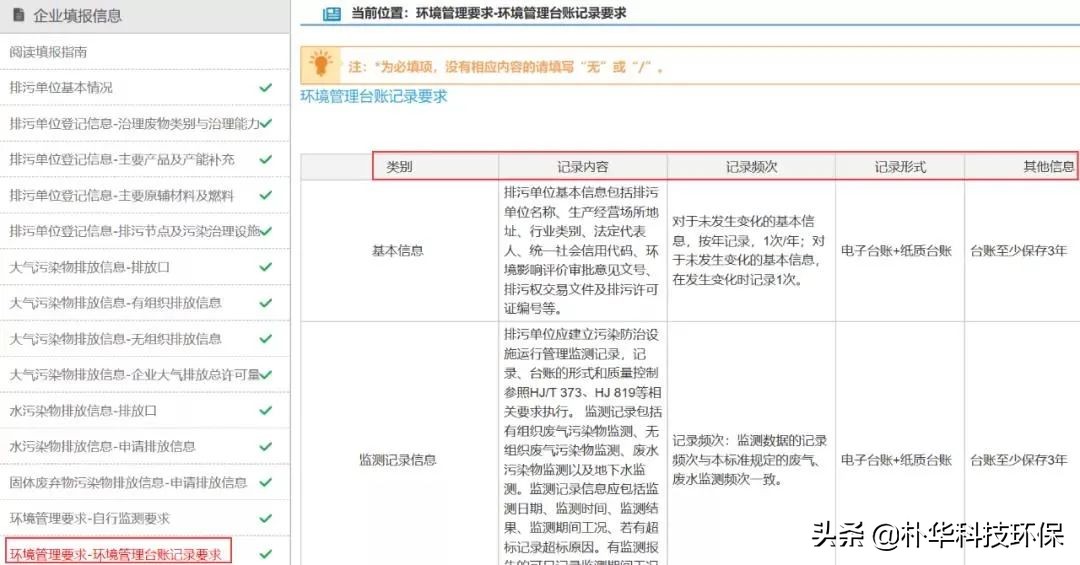Click the 企业填报信息 sidebar header
1080x565 pixels.
(145, 16)
